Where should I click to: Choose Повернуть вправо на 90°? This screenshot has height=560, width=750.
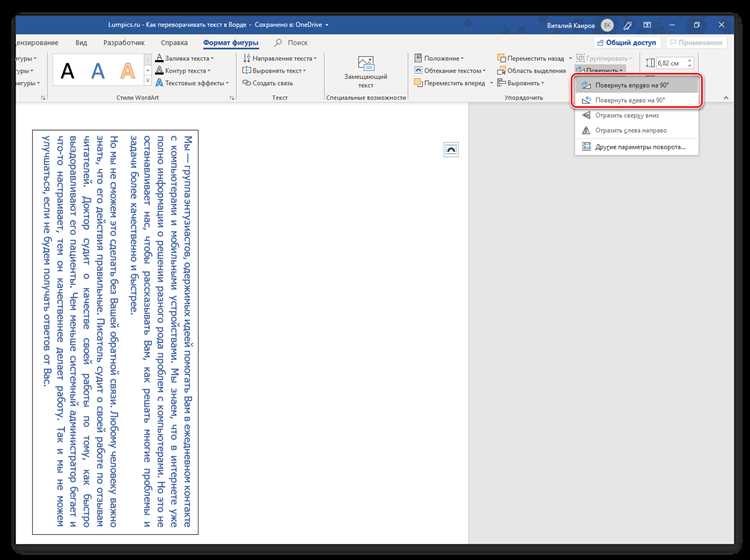pos(637,85)
